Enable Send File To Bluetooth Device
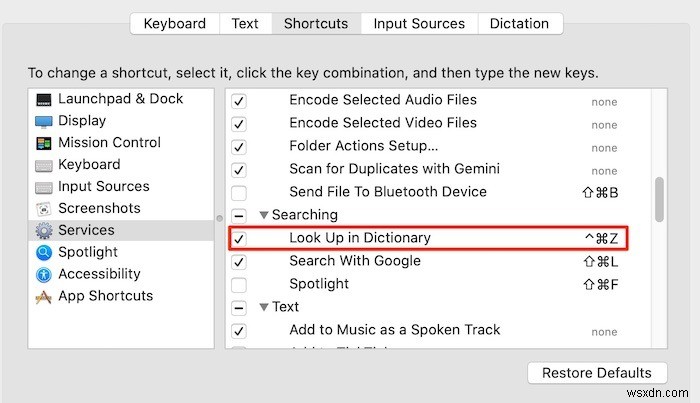The width and height of the screenshot is (700, 403). tap(239, 192)
